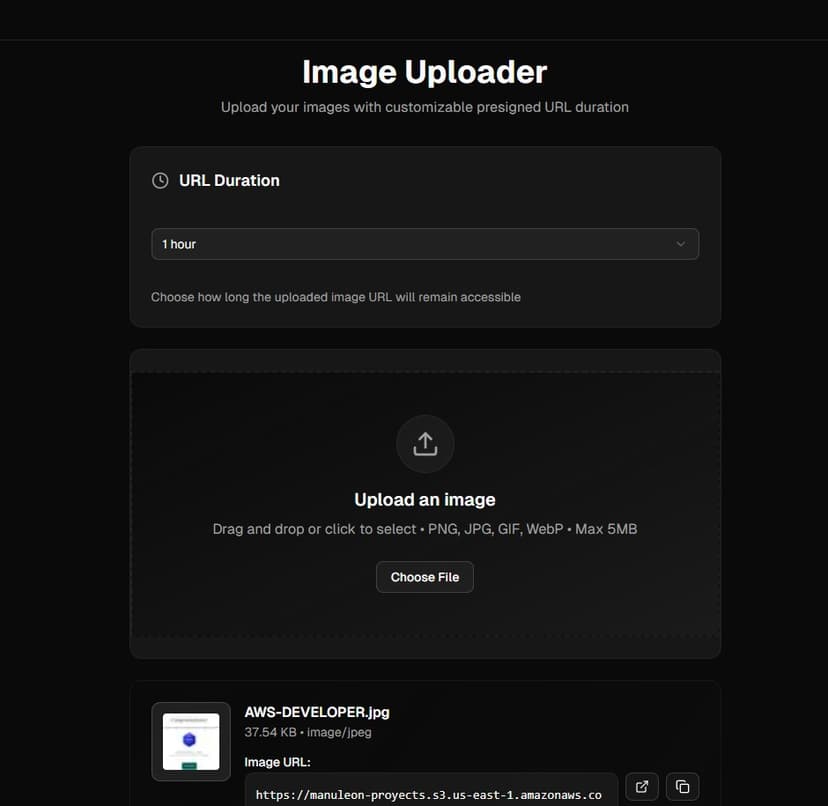Click the clock icon beside URL Duration
This screenshot has height=806, width=828.
[160, 180]
